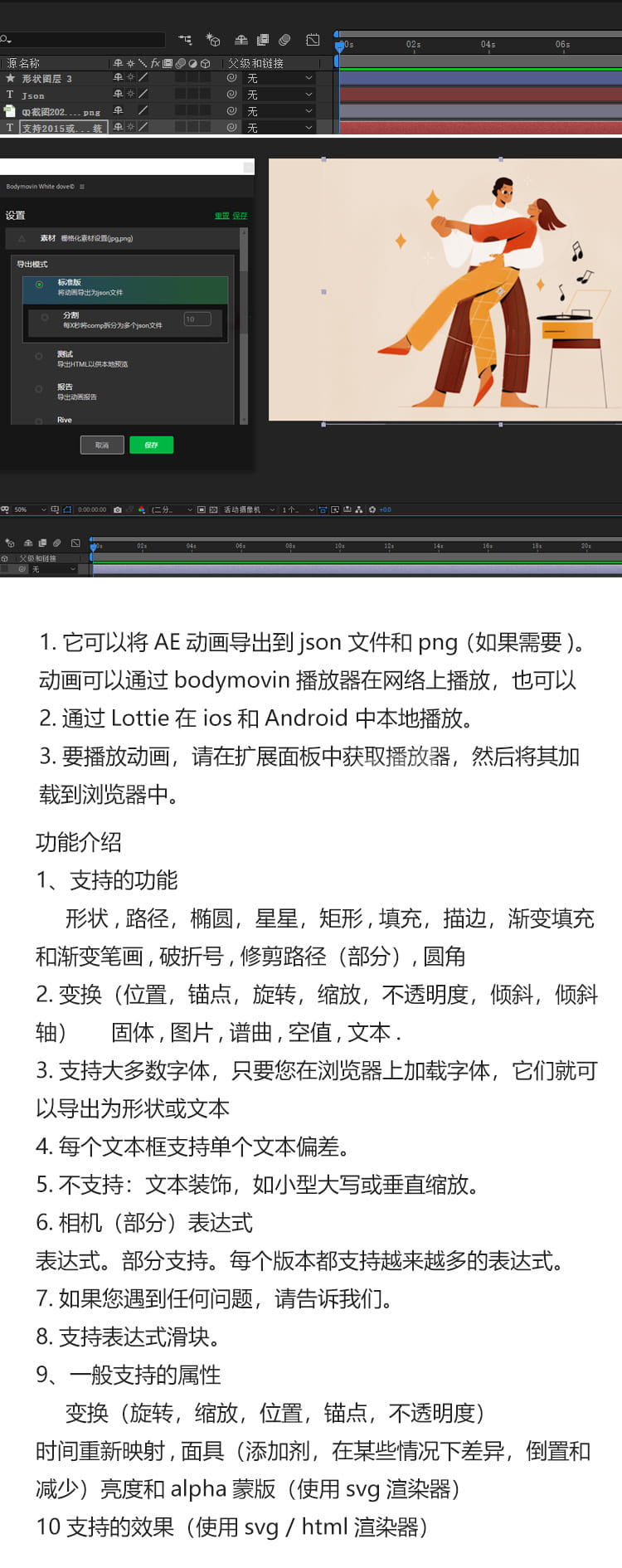Click the green 保存 button
This screenshot has width=622, height=1568.
point(151,445)
